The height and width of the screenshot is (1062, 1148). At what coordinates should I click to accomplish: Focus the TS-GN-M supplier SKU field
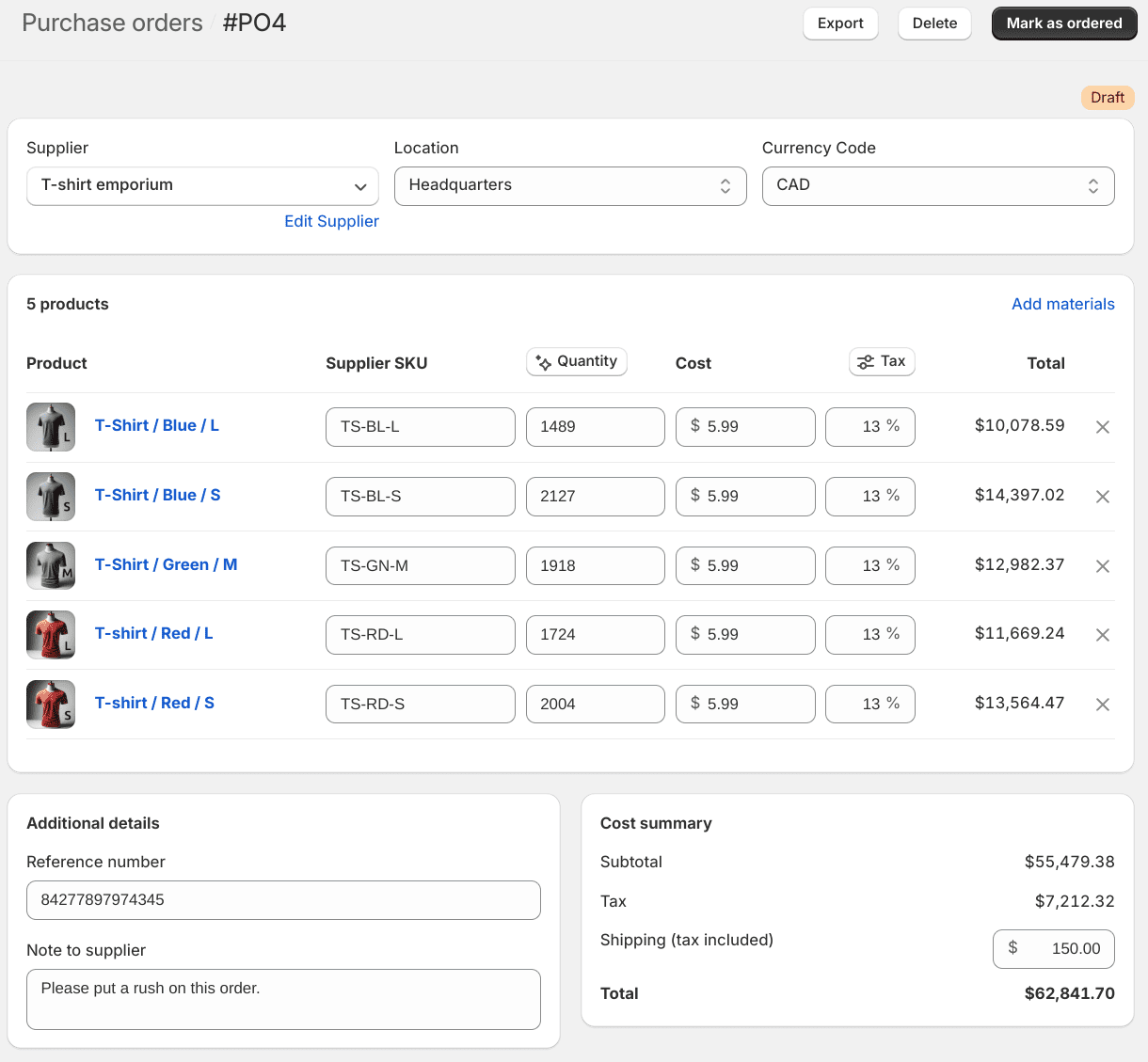(x=421, y=565)
